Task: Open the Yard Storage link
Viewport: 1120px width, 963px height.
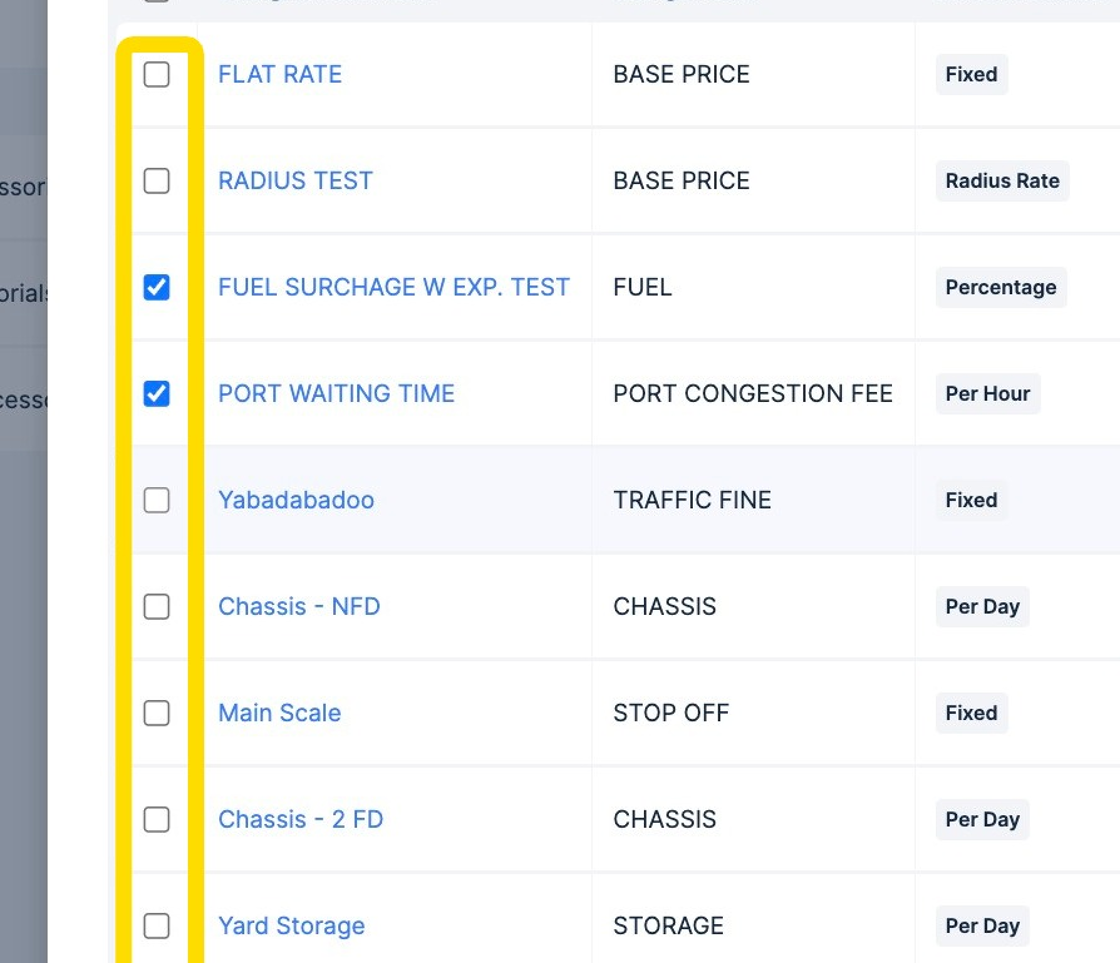Action: pos(291,926)
